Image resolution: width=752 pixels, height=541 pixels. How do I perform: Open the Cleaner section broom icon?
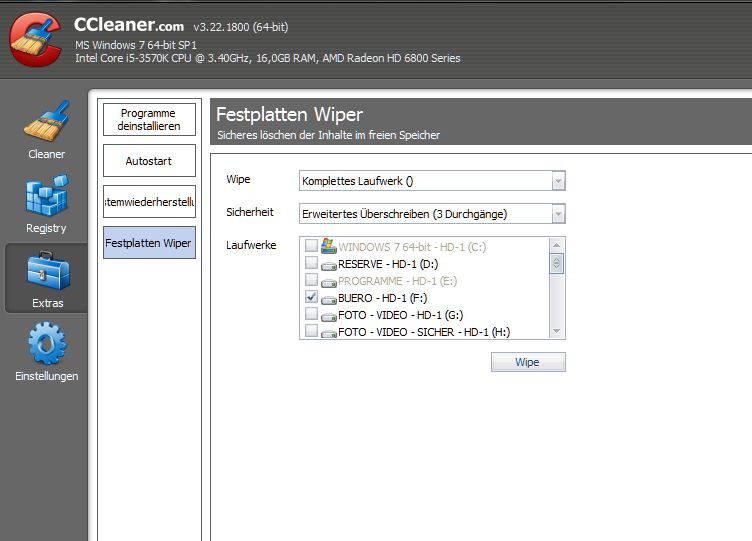pyautogui.click(x=47, y=121)
